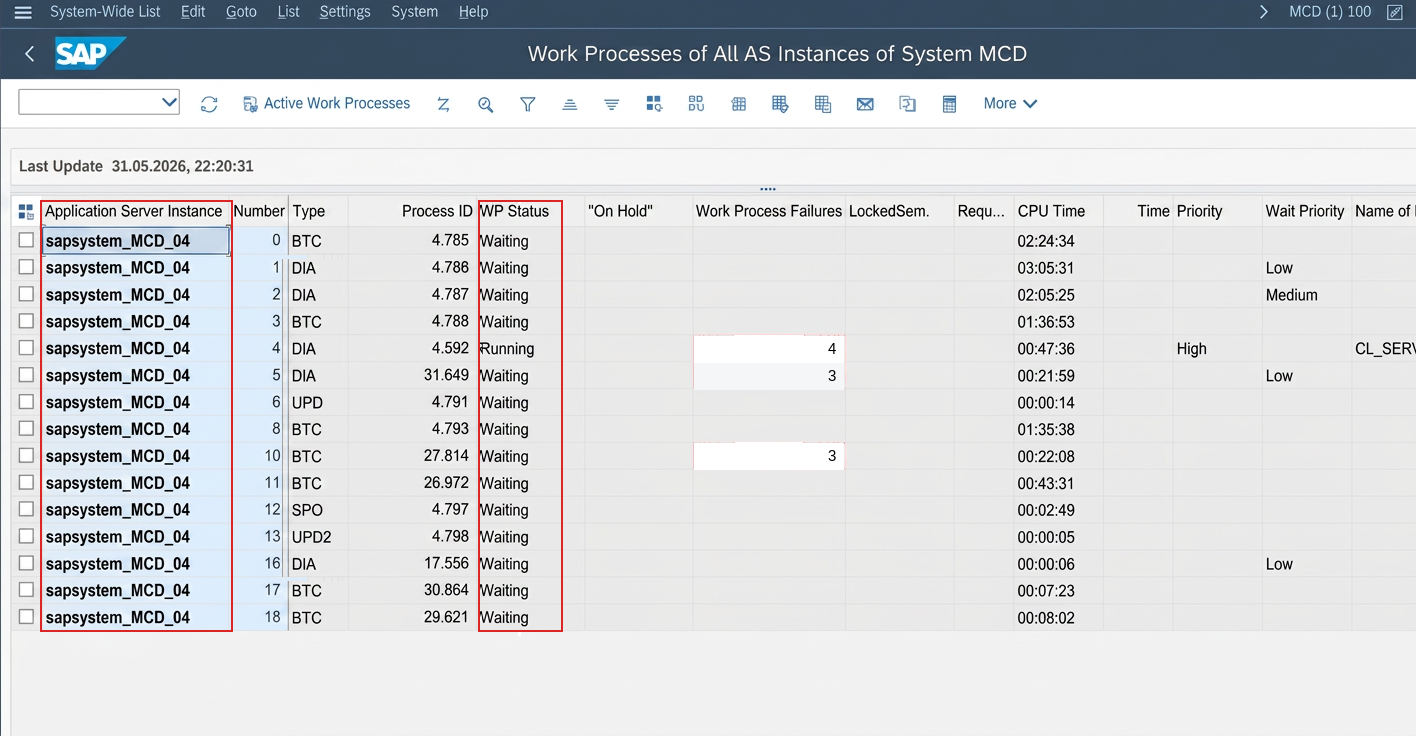Click the document icon after the envelope
The height and width of the screenshot is (736, 1416).
907,104
